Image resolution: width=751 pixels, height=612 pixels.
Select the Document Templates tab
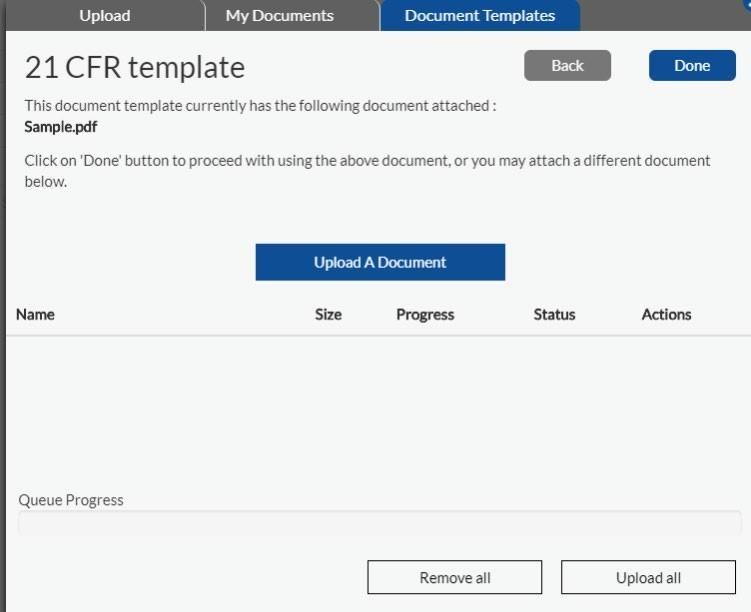pyautogui.click(x=480, y=15)
